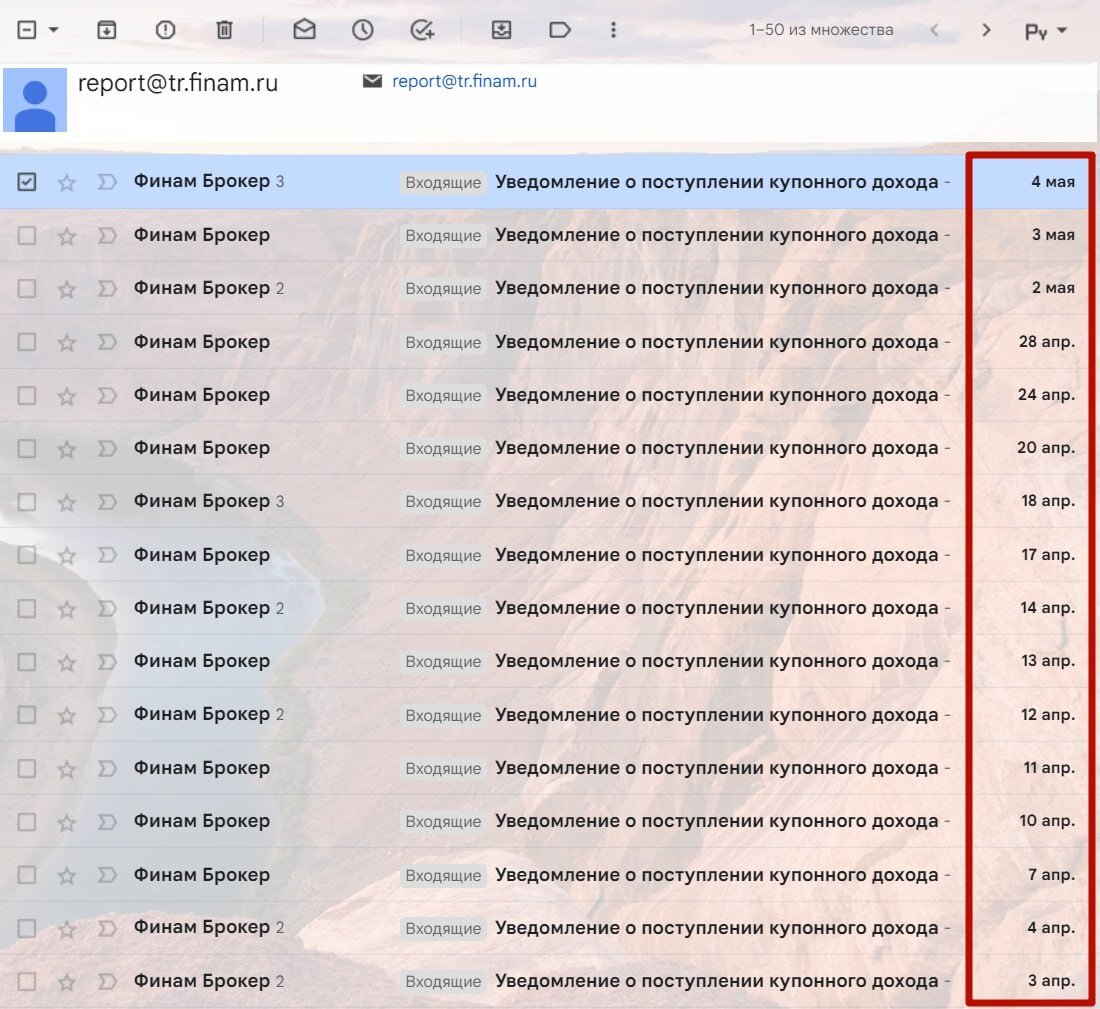Check the 14 апр. email checkbox
The height and width of the screenshot is (1009, 1100).
27,609
